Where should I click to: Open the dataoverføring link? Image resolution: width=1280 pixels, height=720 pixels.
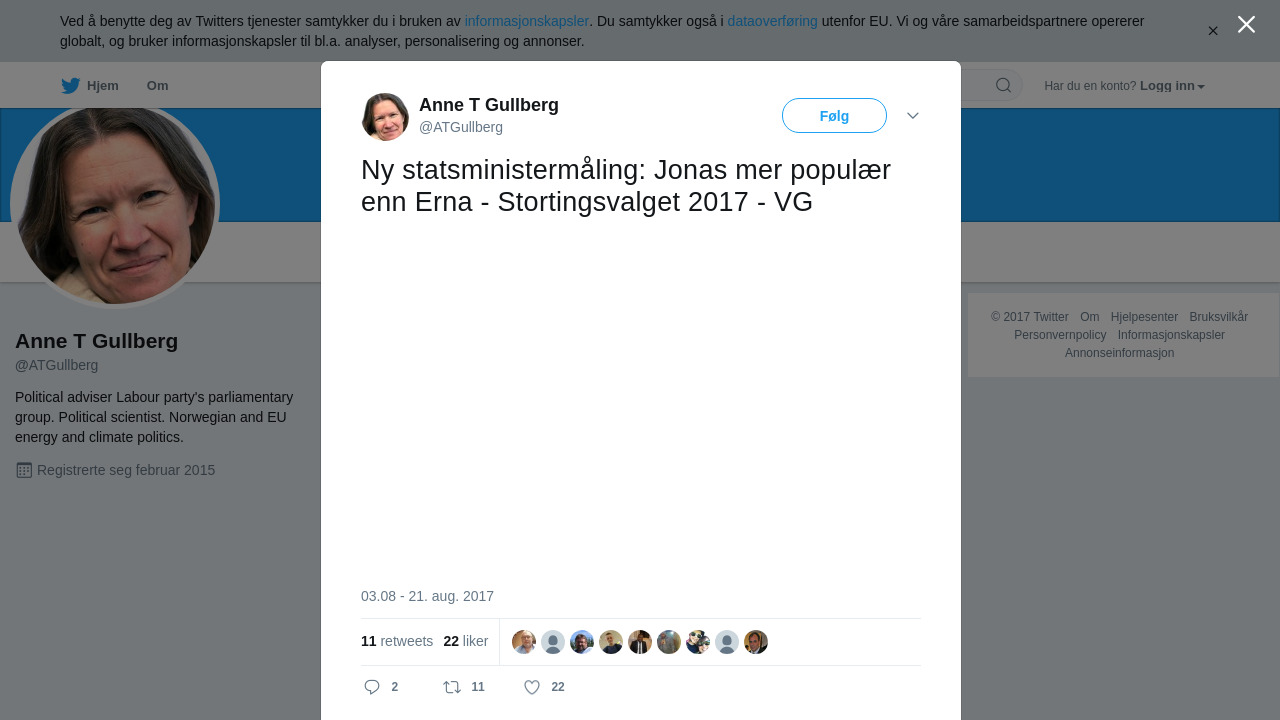pyautogui.click(x=773, y=21)
